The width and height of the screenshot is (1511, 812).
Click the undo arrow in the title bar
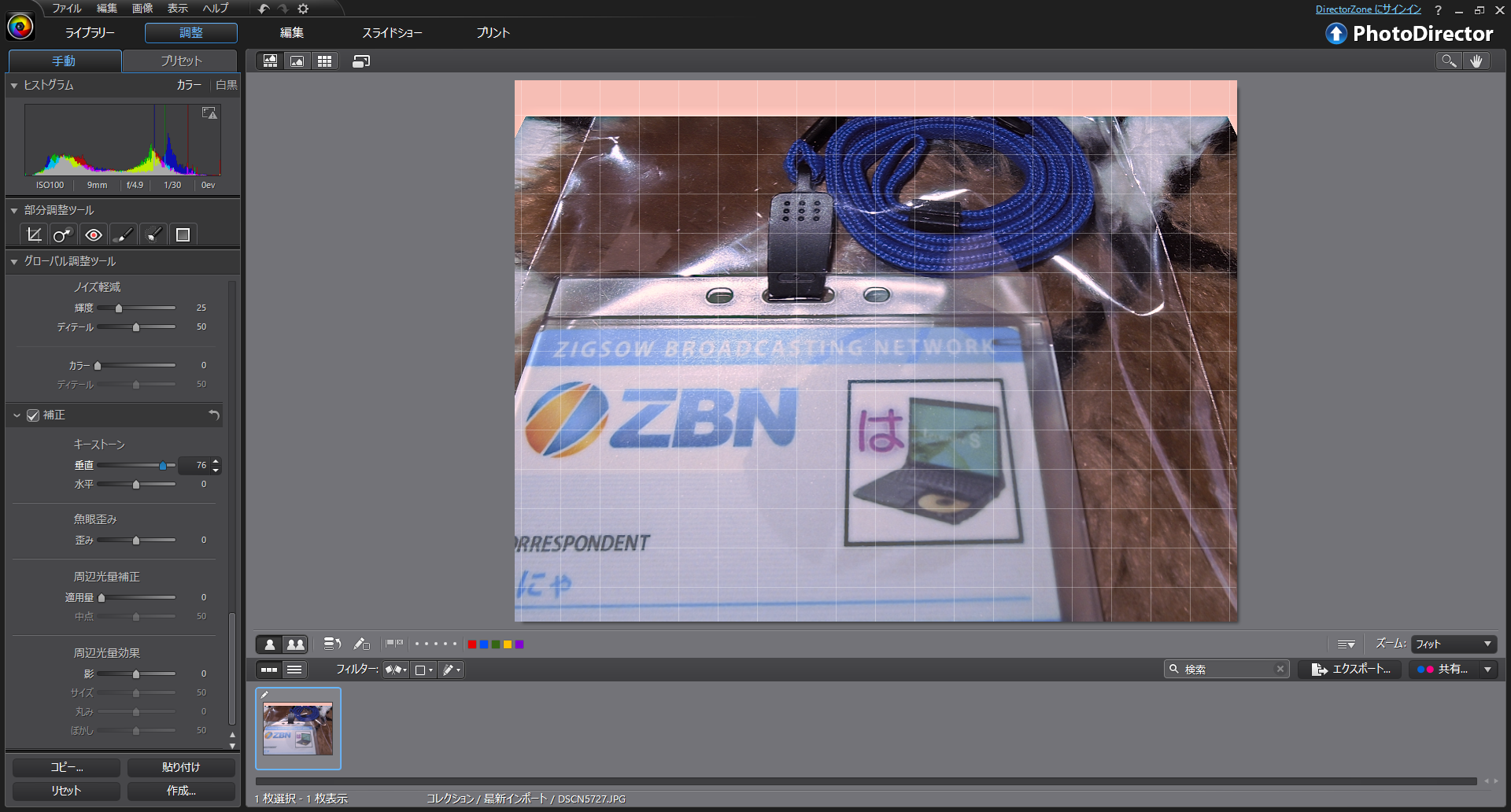[x=264, y=9]
